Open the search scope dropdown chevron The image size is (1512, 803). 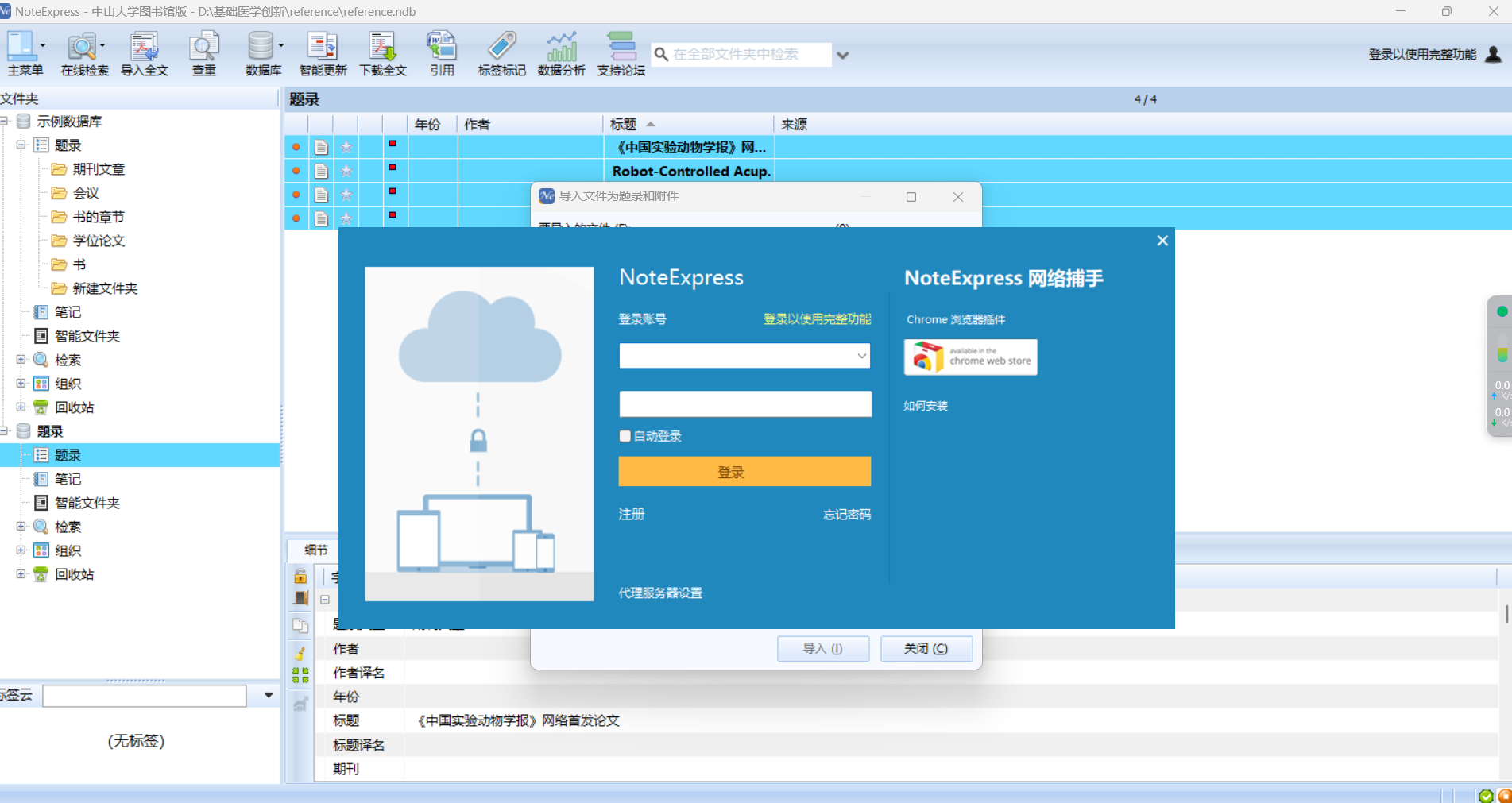click(843, 55)
